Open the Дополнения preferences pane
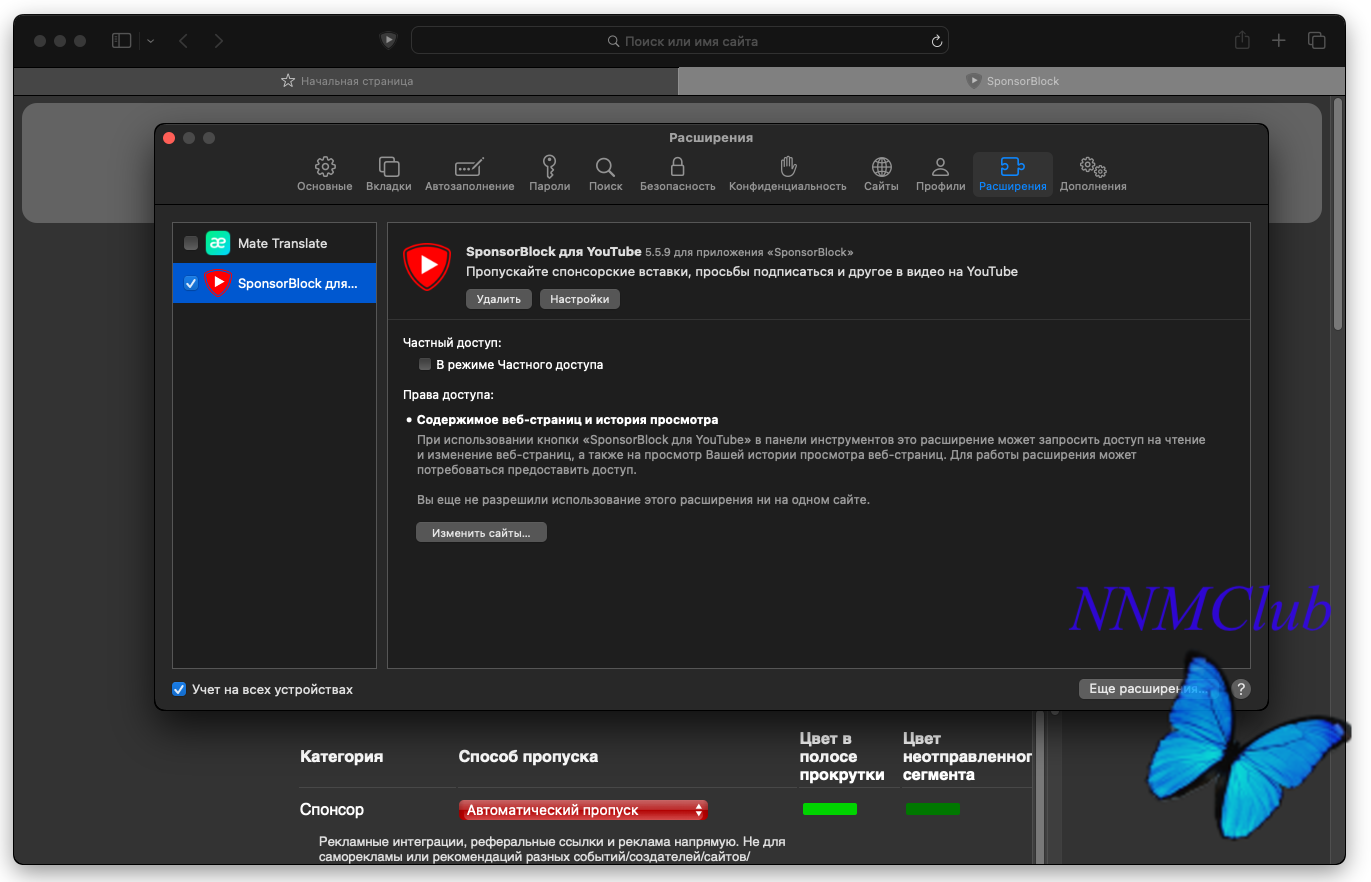 click(x=1093, y=174)
